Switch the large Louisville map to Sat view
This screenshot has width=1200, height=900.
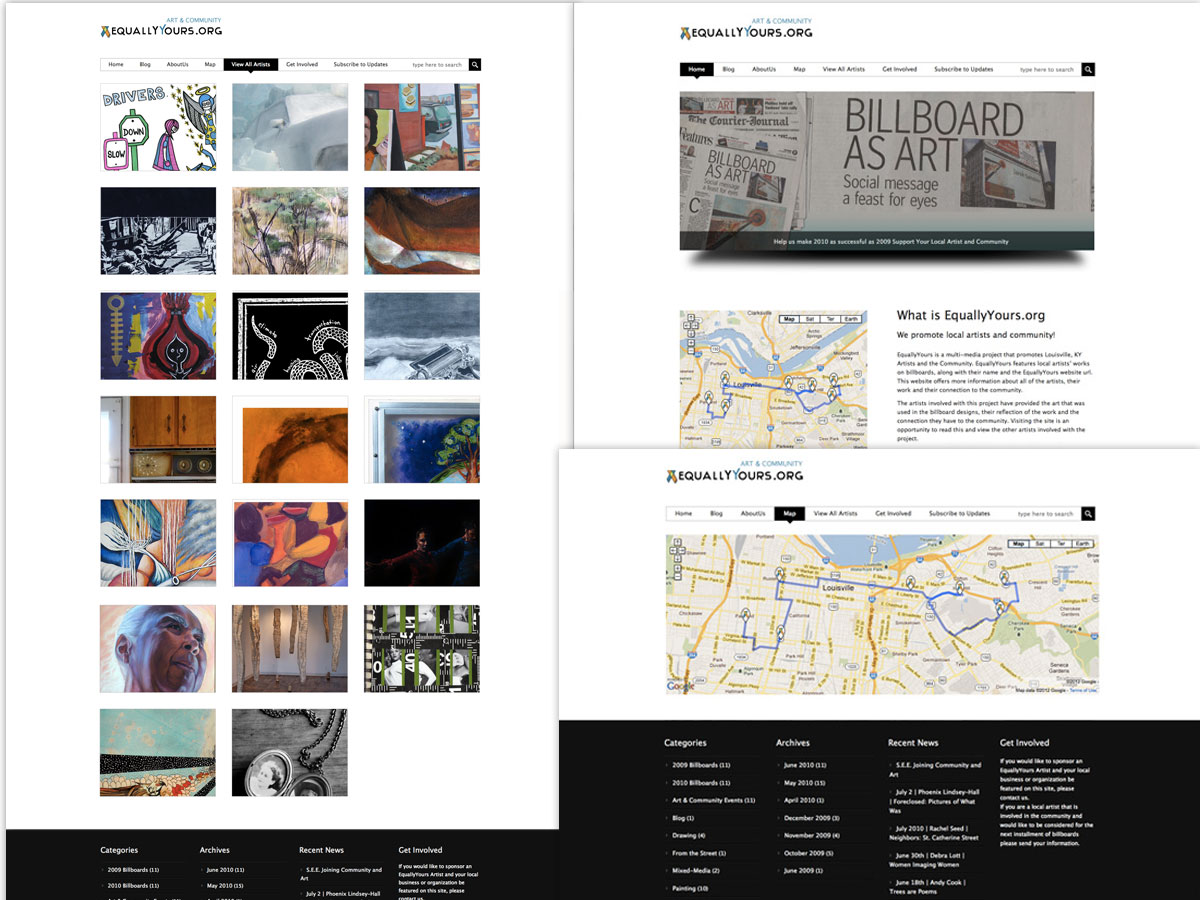point(1038,544)
